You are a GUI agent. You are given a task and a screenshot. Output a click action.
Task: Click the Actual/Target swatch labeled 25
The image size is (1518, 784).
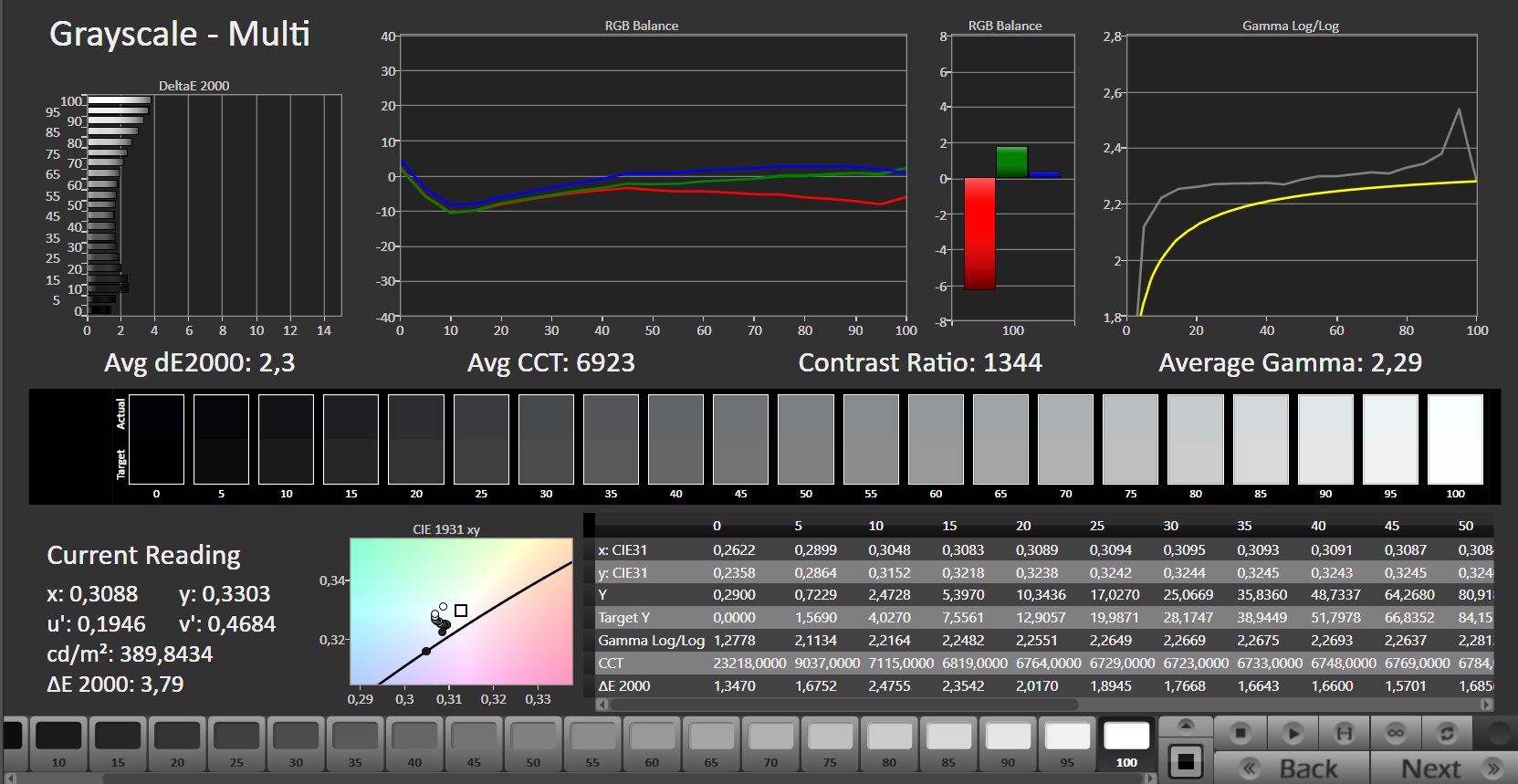click(481, 439)
